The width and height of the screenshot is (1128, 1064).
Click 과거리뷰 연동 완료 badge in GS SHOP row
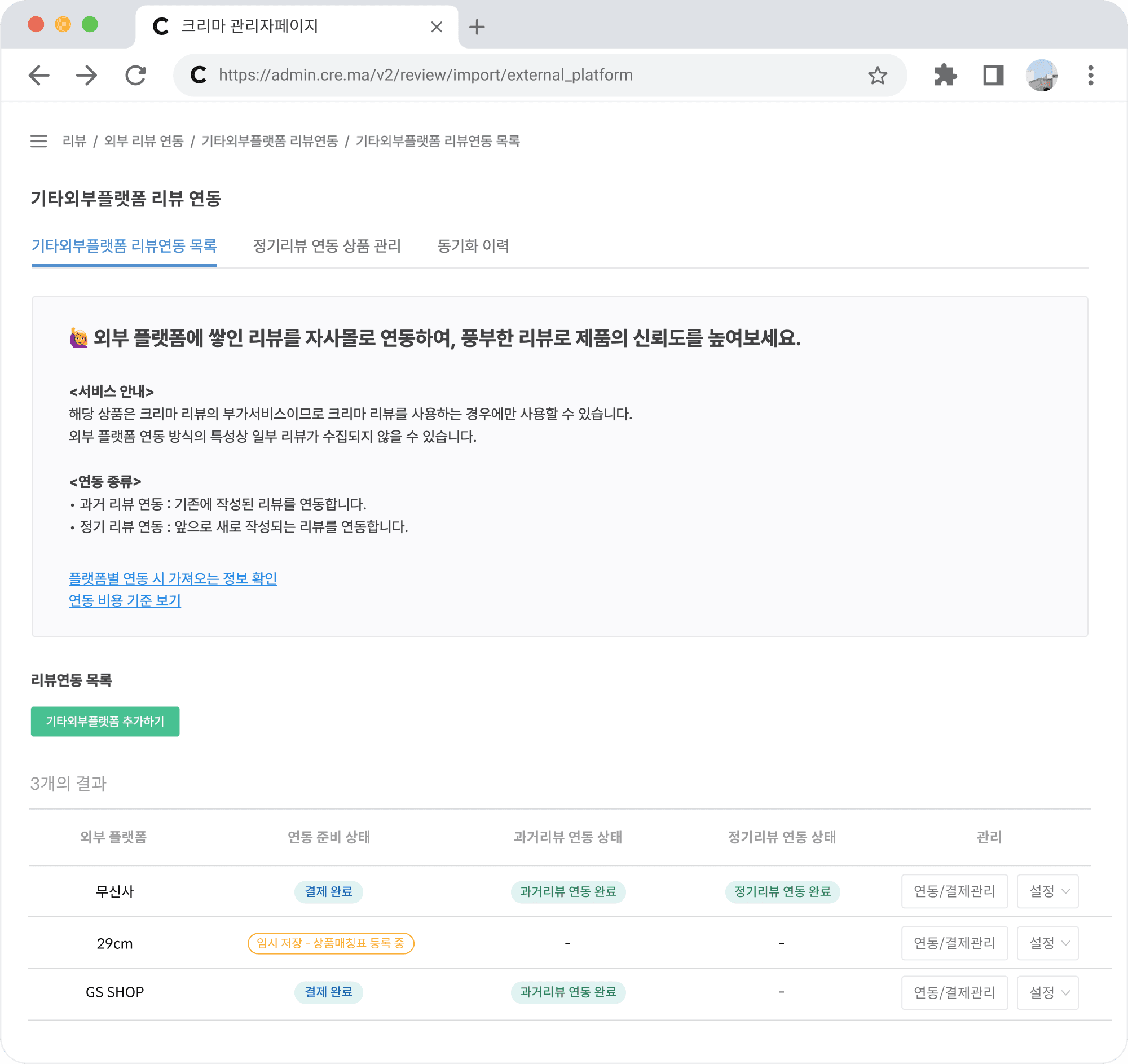coord(568,992)
